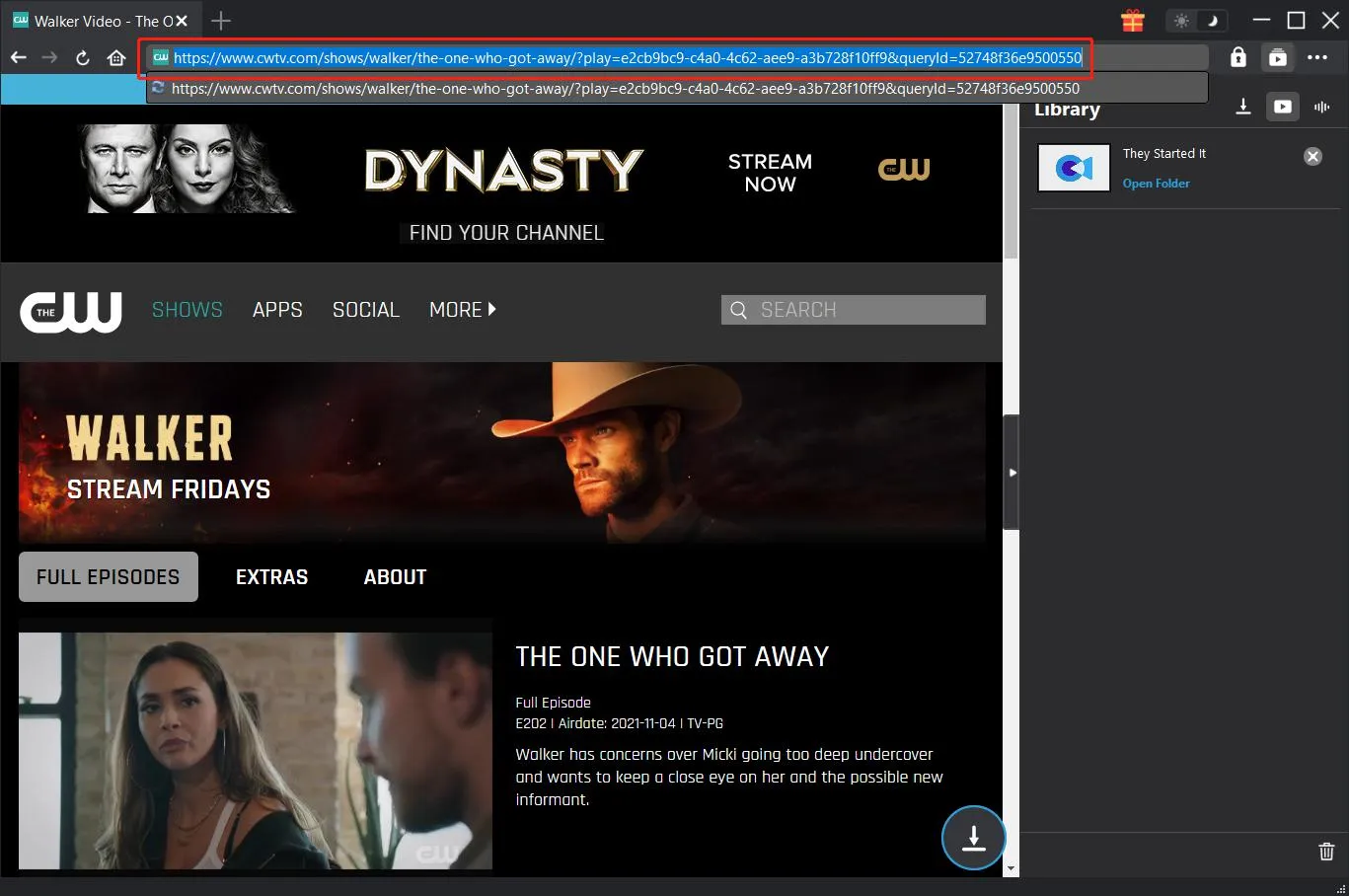Open the gift promotion icon

click(x=1132, y=20)
